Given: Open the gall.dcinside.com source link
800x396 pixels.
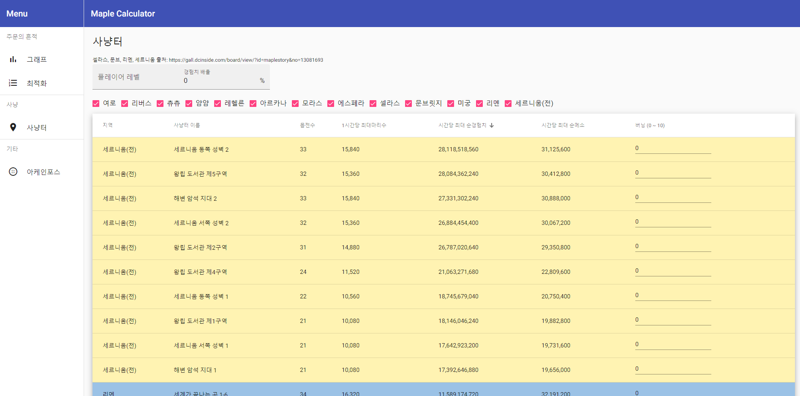Looking at the screenshot, I should coord(245,60).
